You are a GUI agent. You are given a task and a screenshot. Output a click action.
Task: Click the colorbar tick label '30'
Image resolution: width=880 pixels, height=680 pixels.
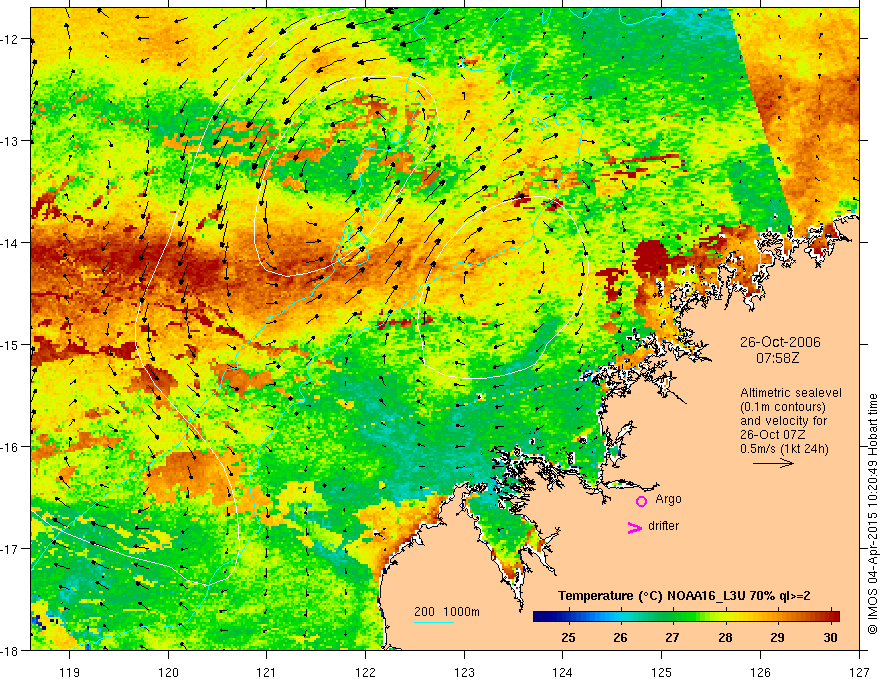[831, 637]
